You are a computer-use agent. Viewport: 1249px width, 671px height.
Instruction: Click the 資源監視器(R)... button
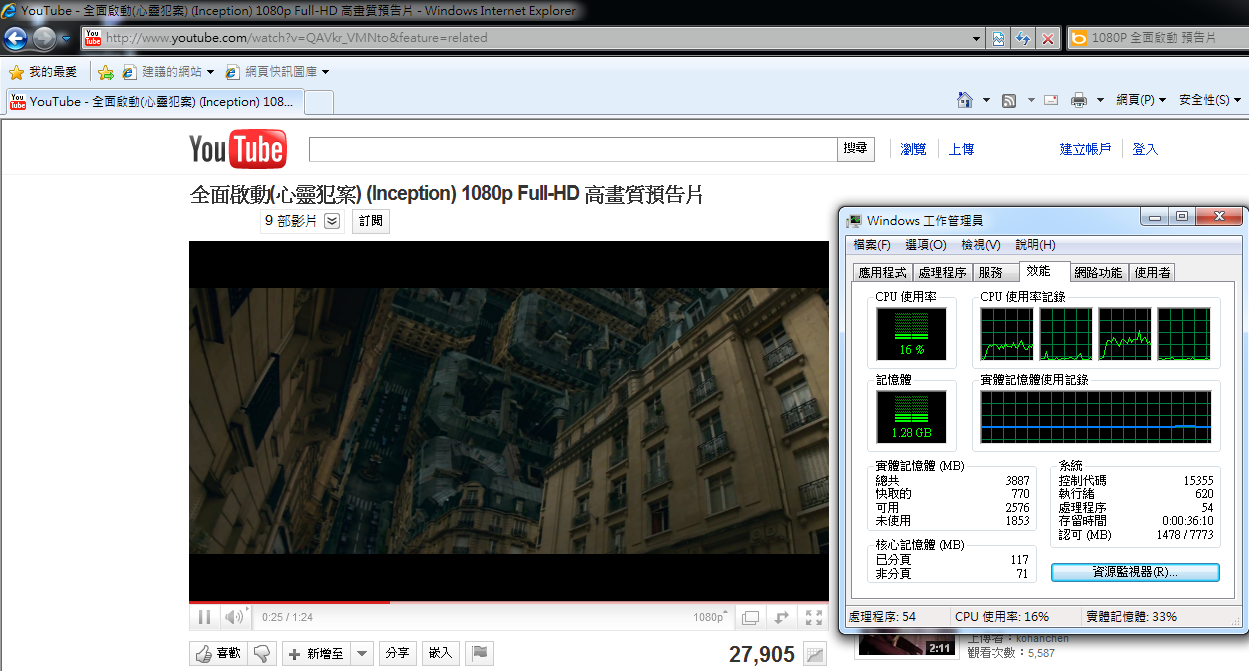(1135, 573)
